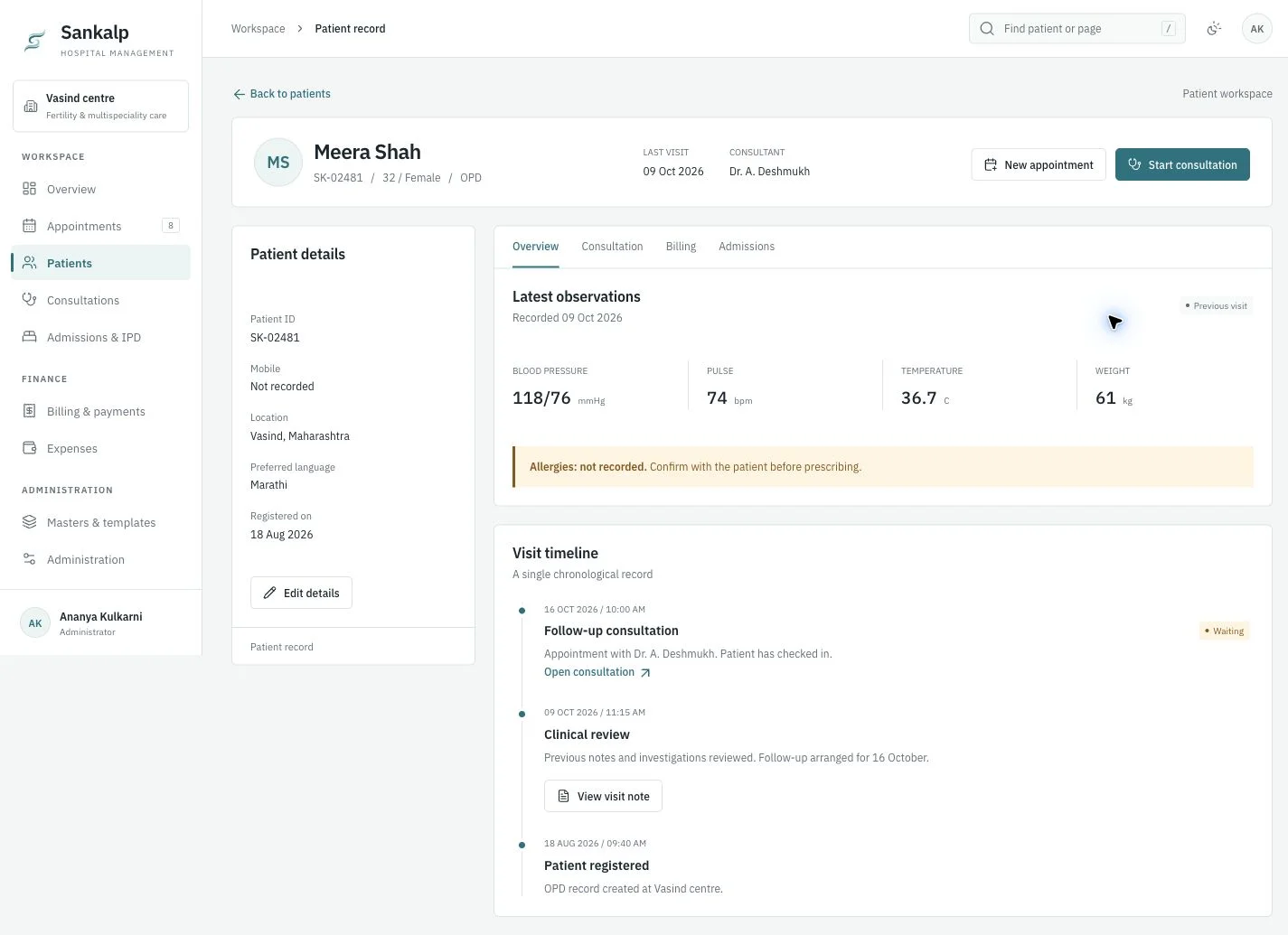Click the Appointments calendar icon in sidebar

30,226
